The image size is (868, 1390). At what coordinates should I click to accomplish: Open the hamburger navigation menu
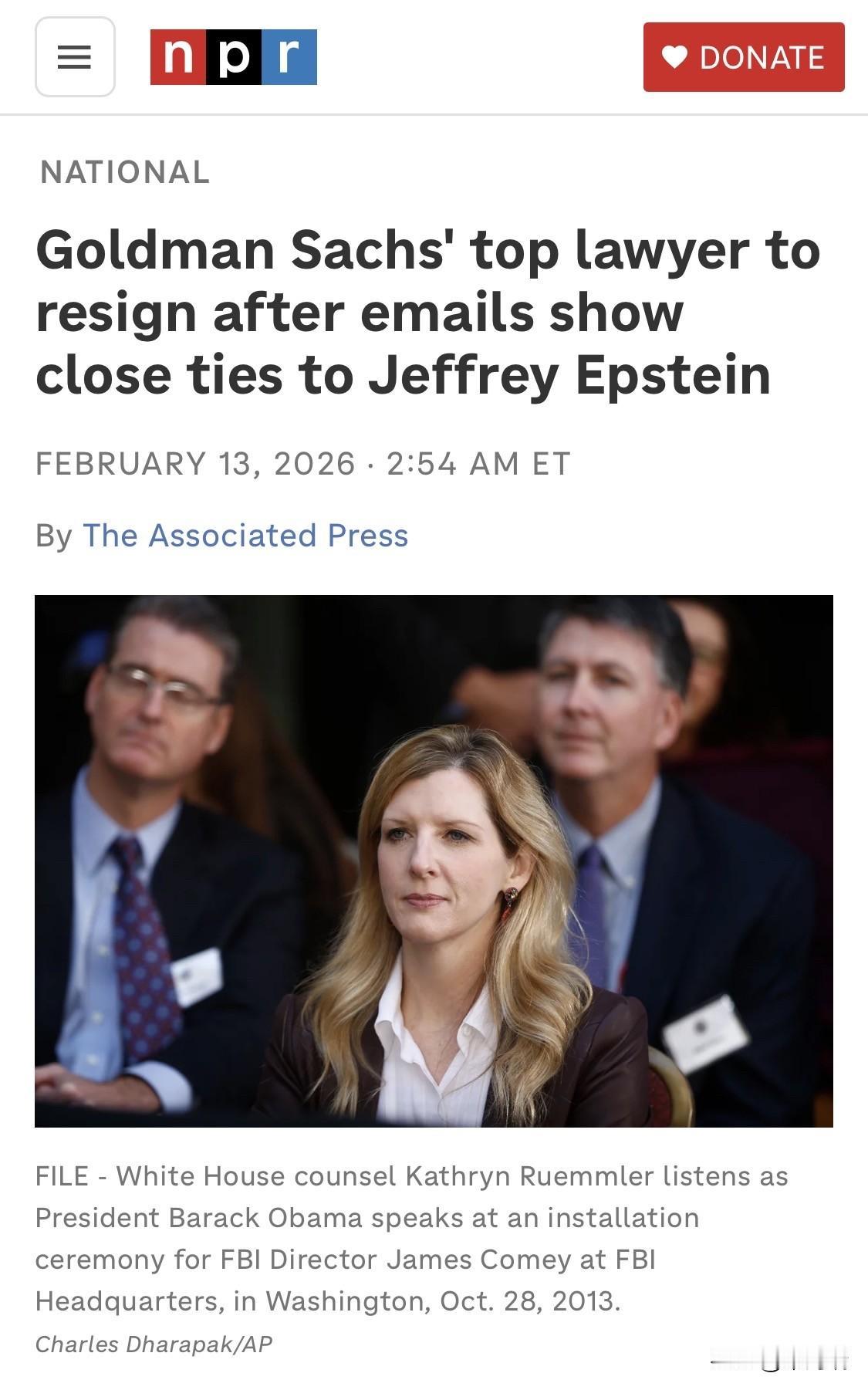tap(75, 57)
